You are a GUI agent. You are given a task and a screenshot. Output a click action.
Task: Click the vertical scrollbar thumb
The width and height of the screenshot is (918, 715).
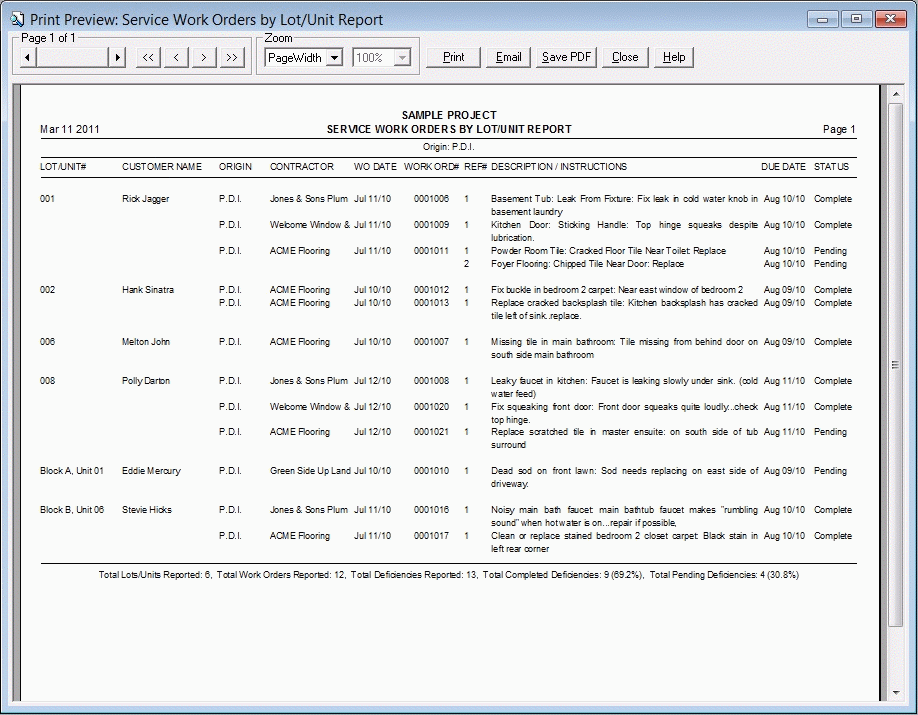[895, 364]
